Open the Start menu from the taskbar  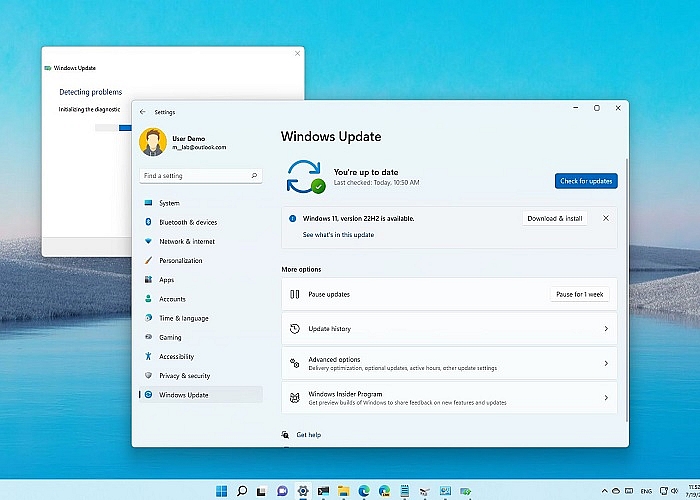pos(221,491)
